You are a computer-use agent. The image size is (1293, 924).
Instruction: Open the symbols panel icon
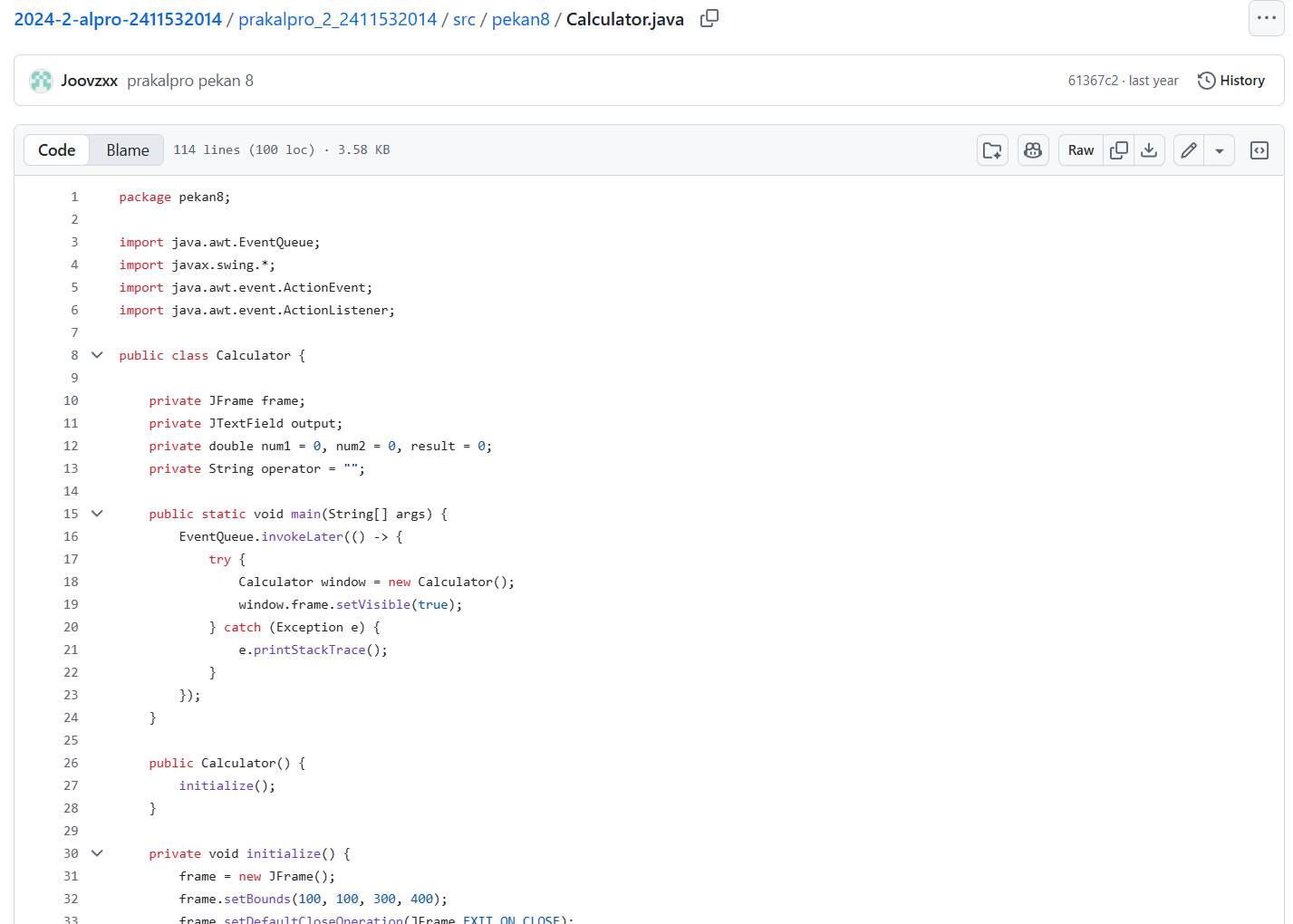point(1259,150)
